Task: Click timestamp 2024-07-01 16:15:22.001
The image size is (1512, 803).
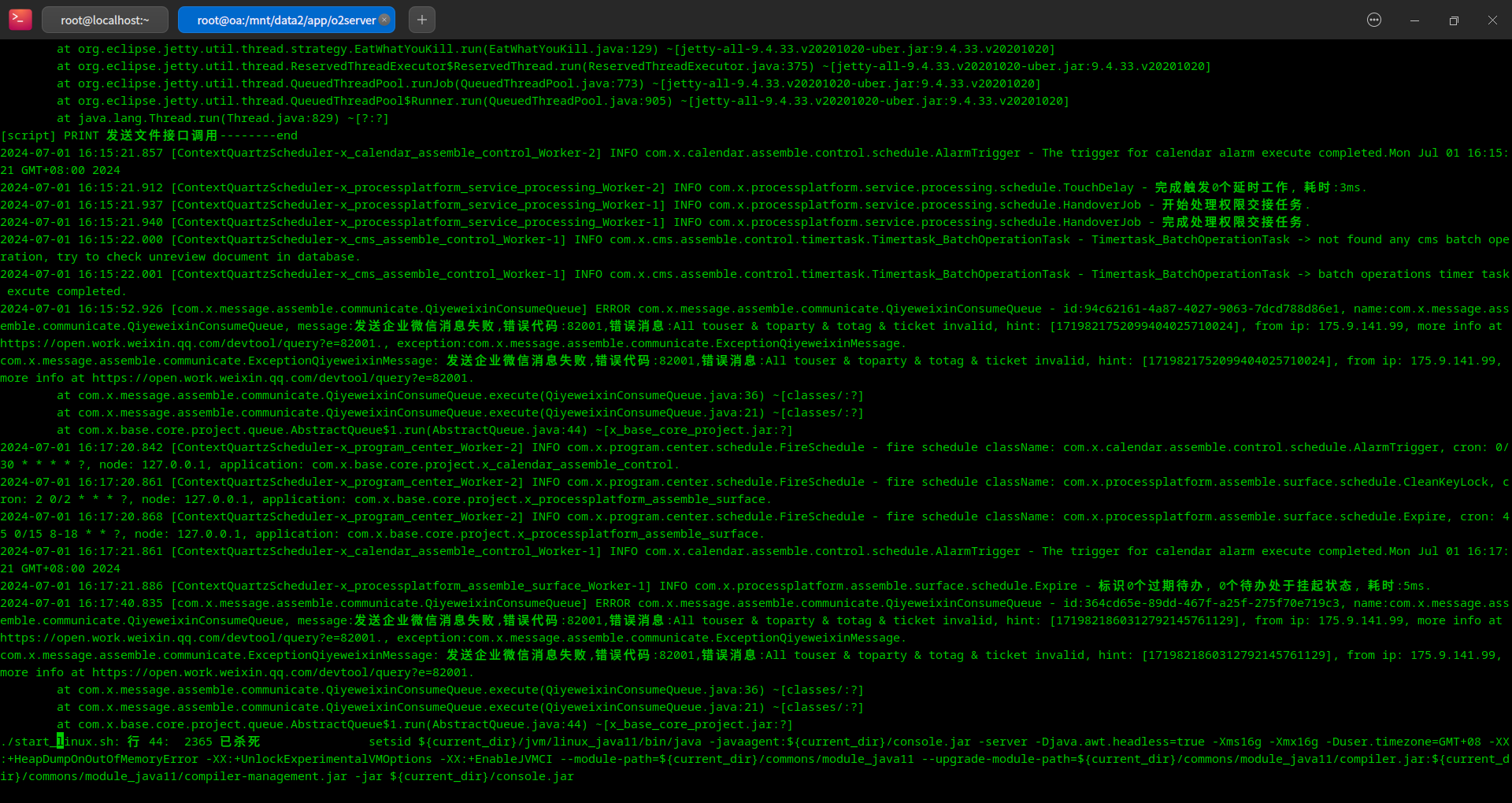Action: (x=82, y=274)
